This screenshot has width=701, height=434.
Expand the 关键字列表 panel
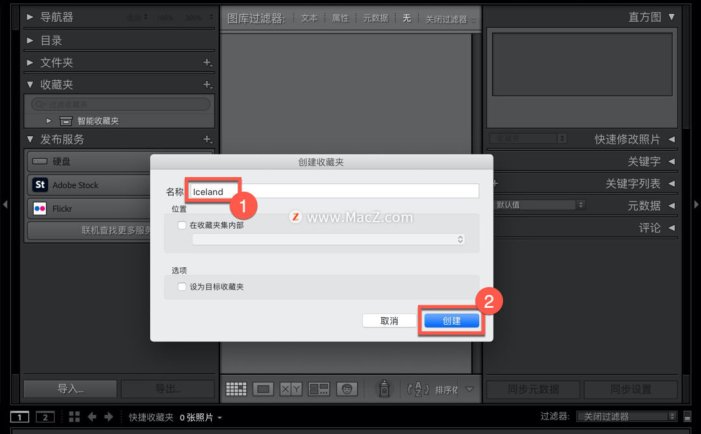tap(671, 183)
